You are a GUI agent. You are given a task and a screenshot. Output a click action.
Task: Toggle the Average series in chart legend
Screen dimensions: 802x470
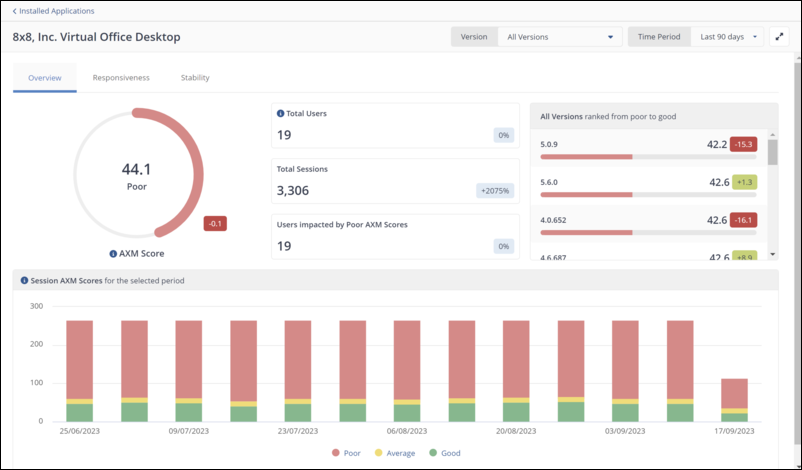(x=395, y=453)
